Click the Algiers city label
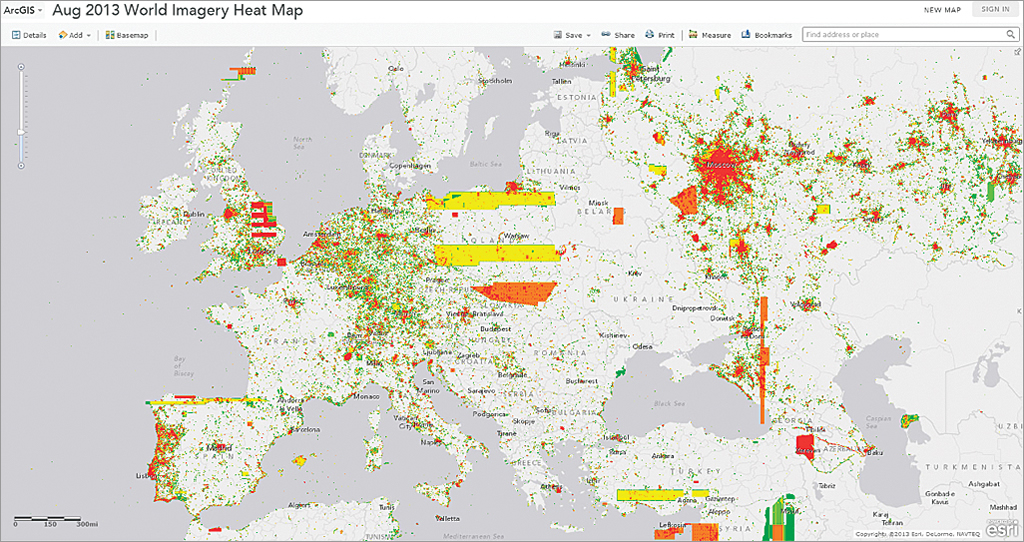This screenshot has width=1024, height=542. coord(300,505)
